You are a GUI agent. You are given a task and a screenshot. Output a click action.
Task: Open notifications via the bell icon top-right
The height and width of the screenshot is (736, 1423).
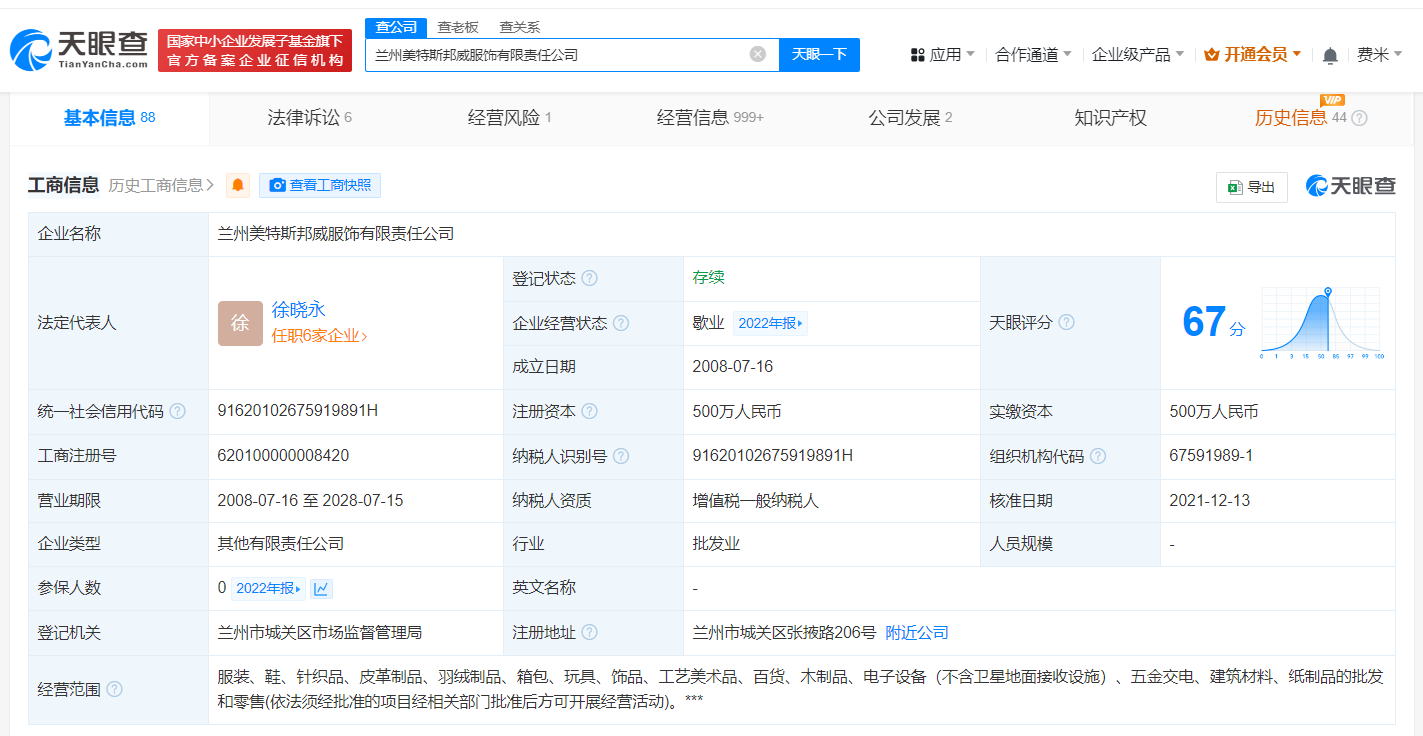pos(1330,54)
